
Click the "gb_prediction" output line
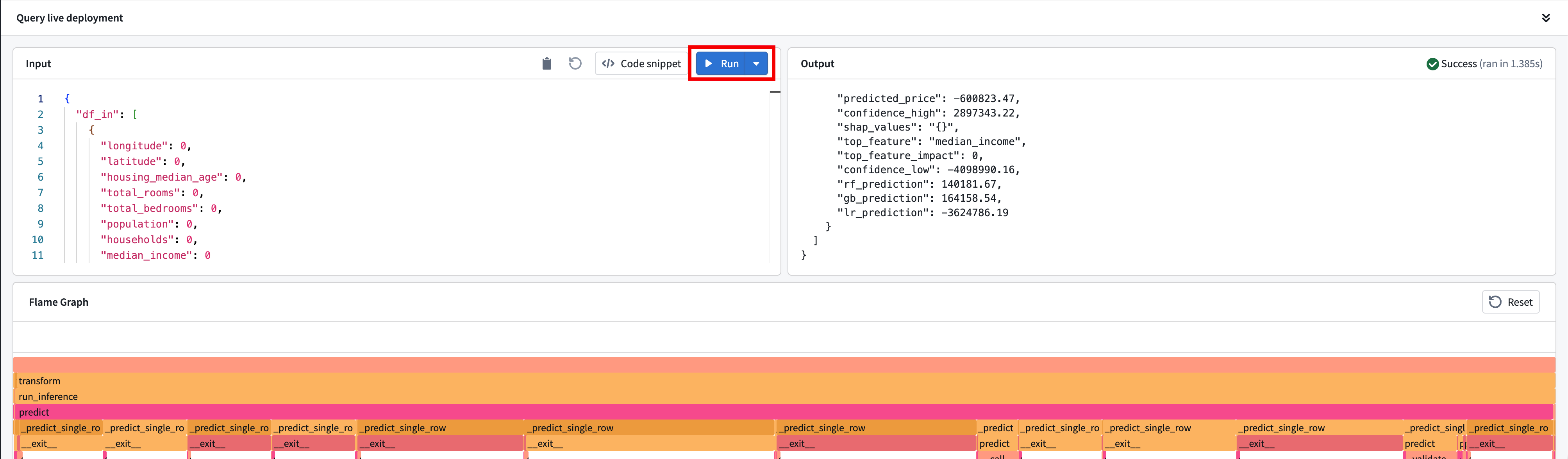coord(919,198)
